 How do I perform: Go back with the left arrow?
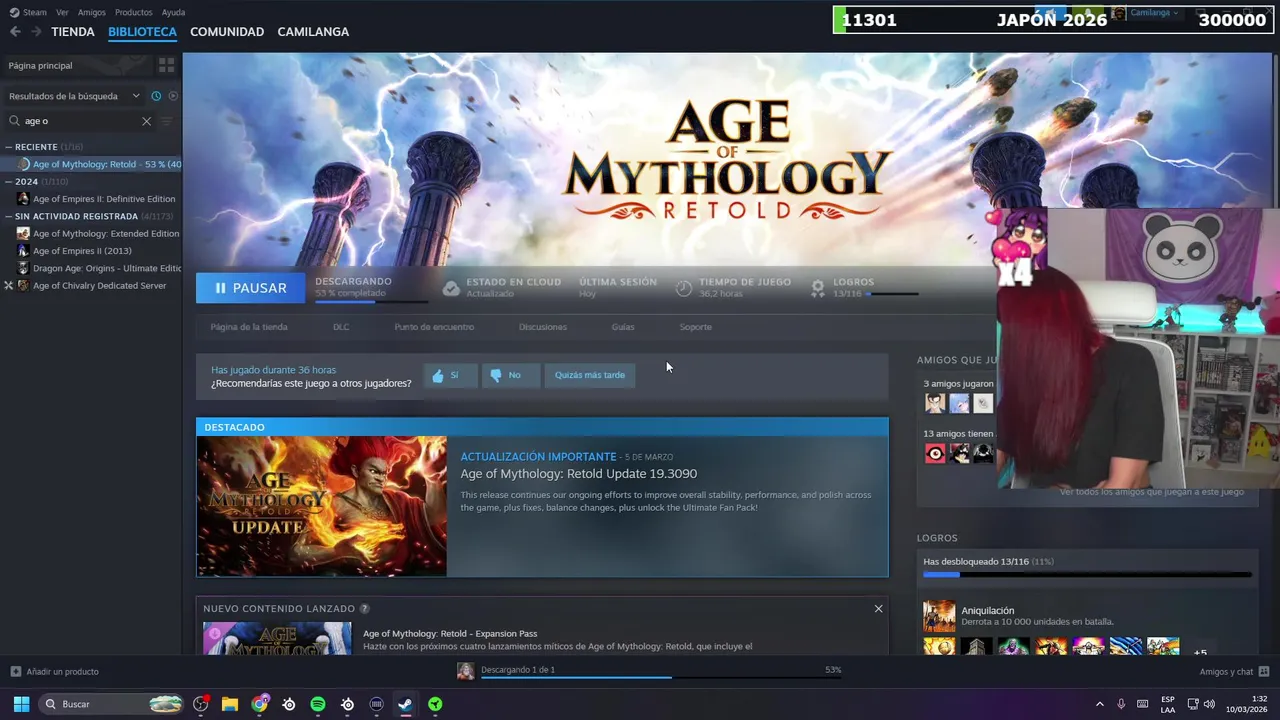click(x=15, y=32)
